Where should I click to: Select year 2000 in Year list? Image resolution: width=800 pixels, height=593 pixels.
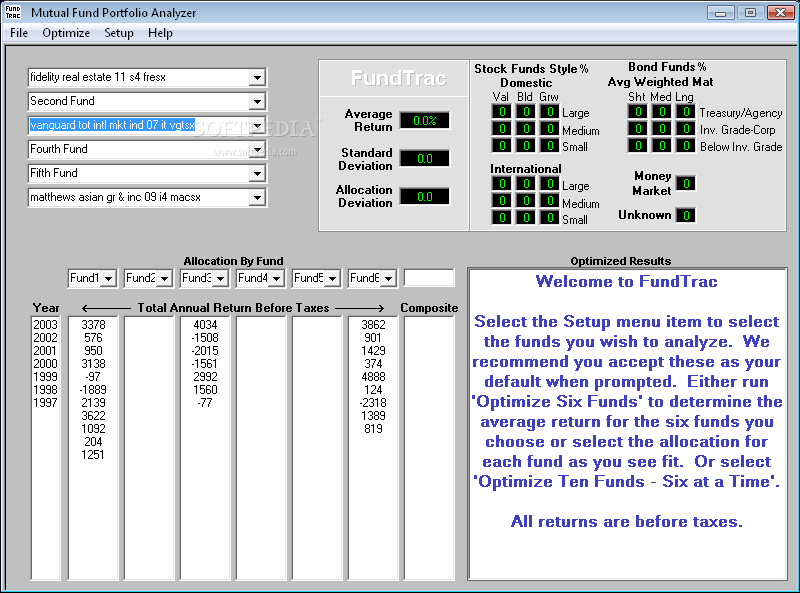click(45, 364)
